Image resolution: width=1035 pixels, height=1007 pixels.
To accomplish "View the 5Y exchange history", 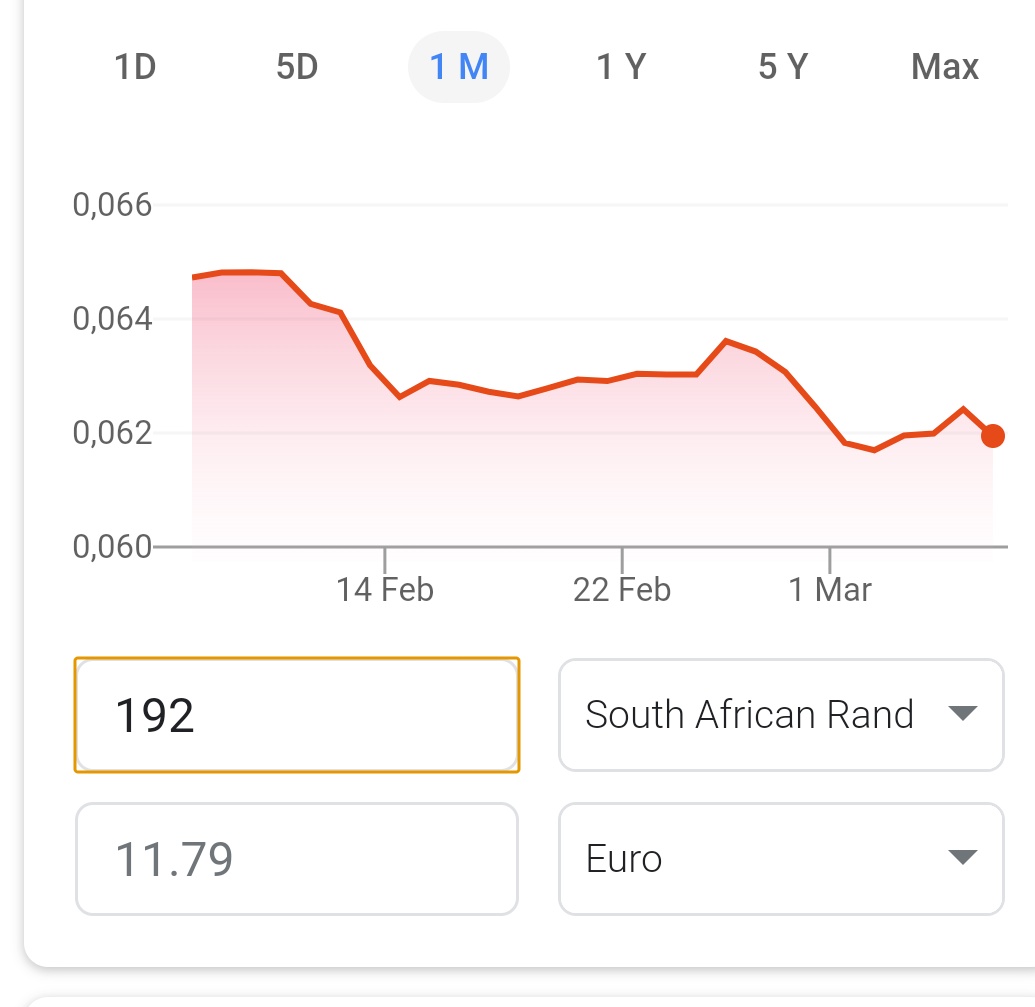I will pyautogui.click(x=782, y=66).
